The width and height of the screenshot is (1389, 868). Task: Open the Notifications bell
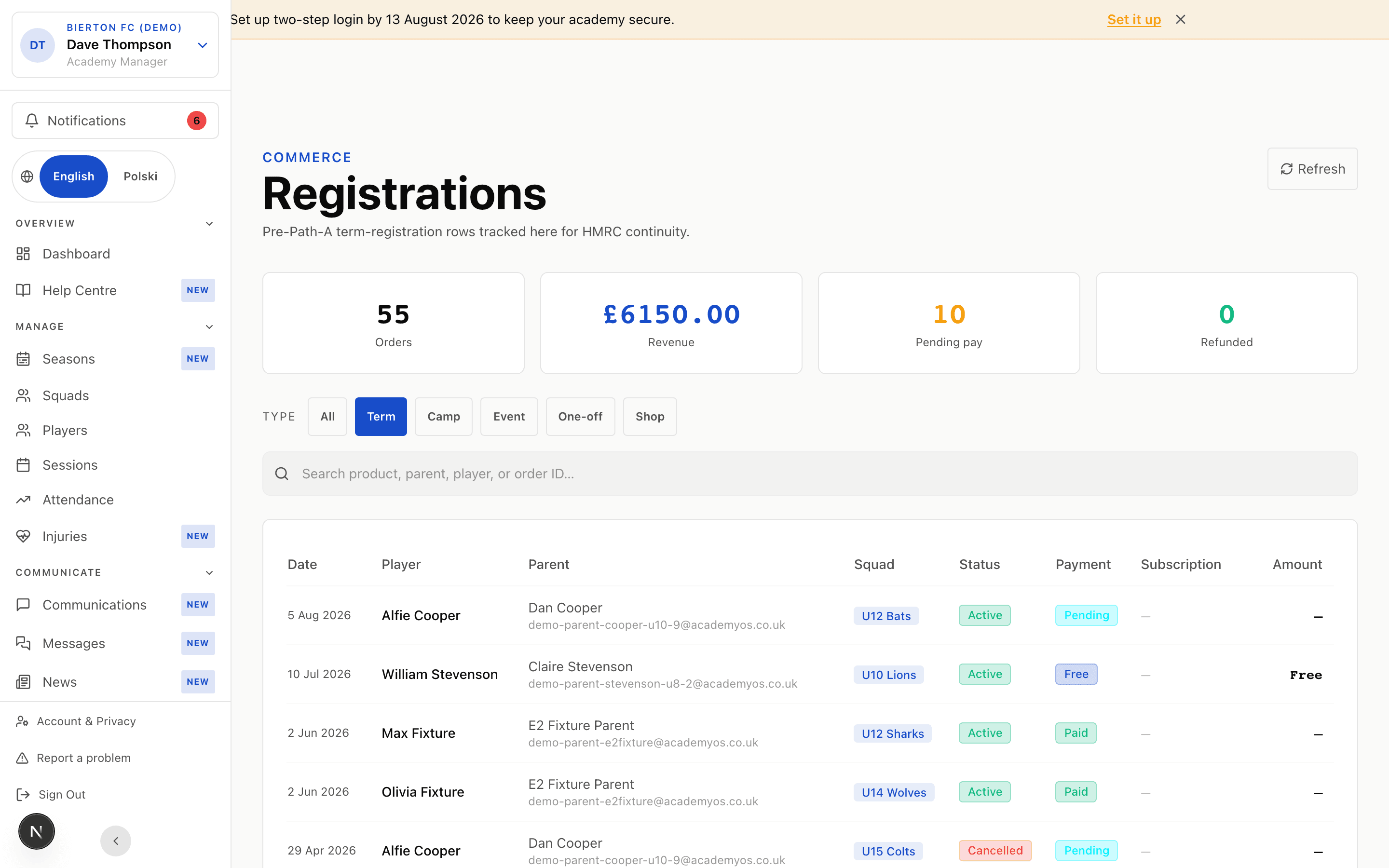point(115,121)
